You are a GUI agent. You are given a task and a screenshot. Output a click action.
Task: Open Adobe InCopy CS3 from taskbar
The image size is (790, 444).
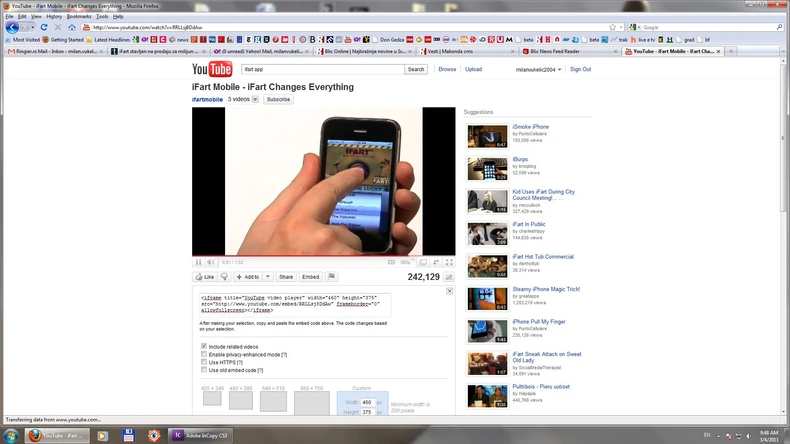click(198, 436)
